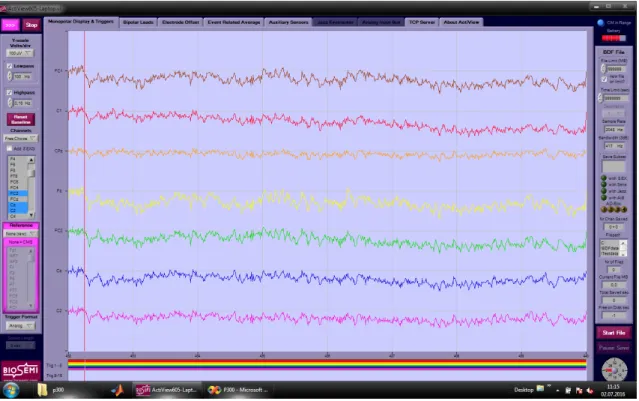Click channel list scroll down arrow
The width and height of the screenshot is (639, 401).
[x=31, y=215]
